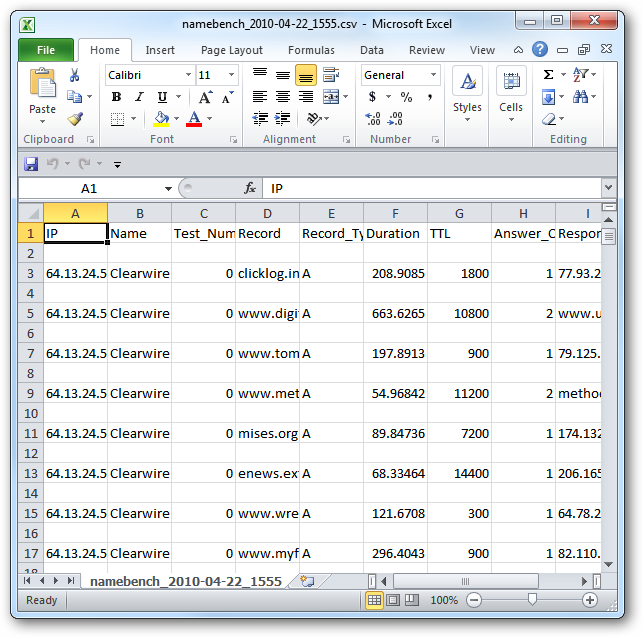Switch to the Data tab
The height and width of the screenshot is (637, 643).
point(372,50)
